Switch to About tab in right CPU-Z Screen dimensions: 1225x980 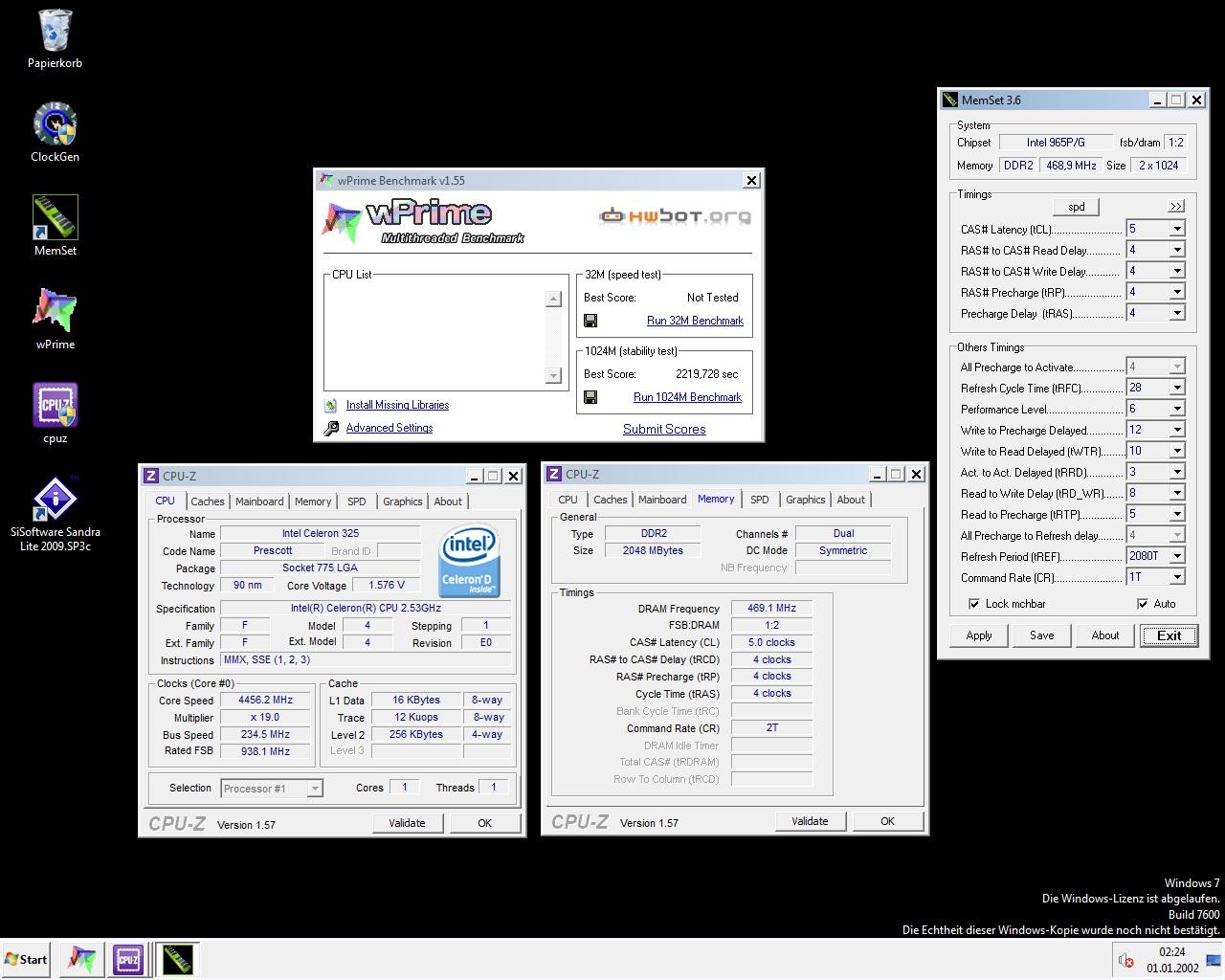(851, 500)
